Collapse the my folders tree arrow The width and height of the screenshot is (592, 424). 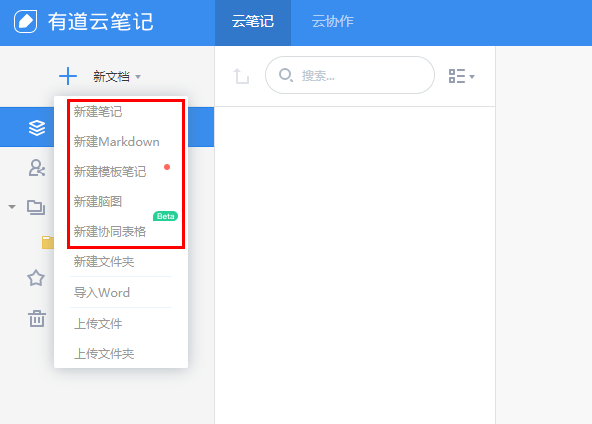(x=12, y=207)
